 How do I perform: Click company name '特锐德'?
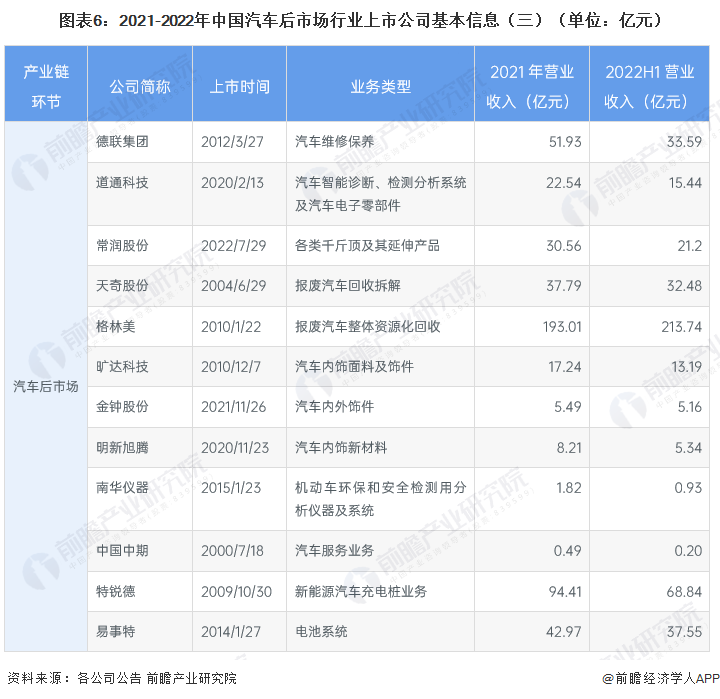[116, 591]
